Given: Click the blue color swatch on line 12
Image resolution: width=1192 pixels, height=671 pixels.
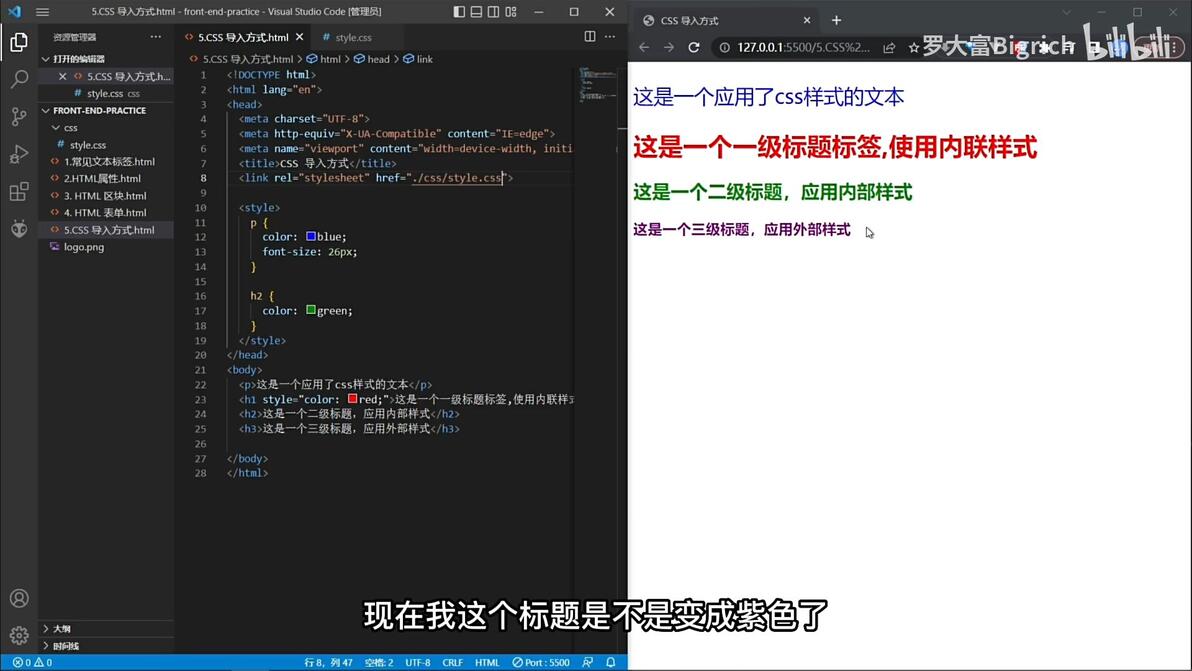Looking at the screenshot, I should tap(311, 236).
